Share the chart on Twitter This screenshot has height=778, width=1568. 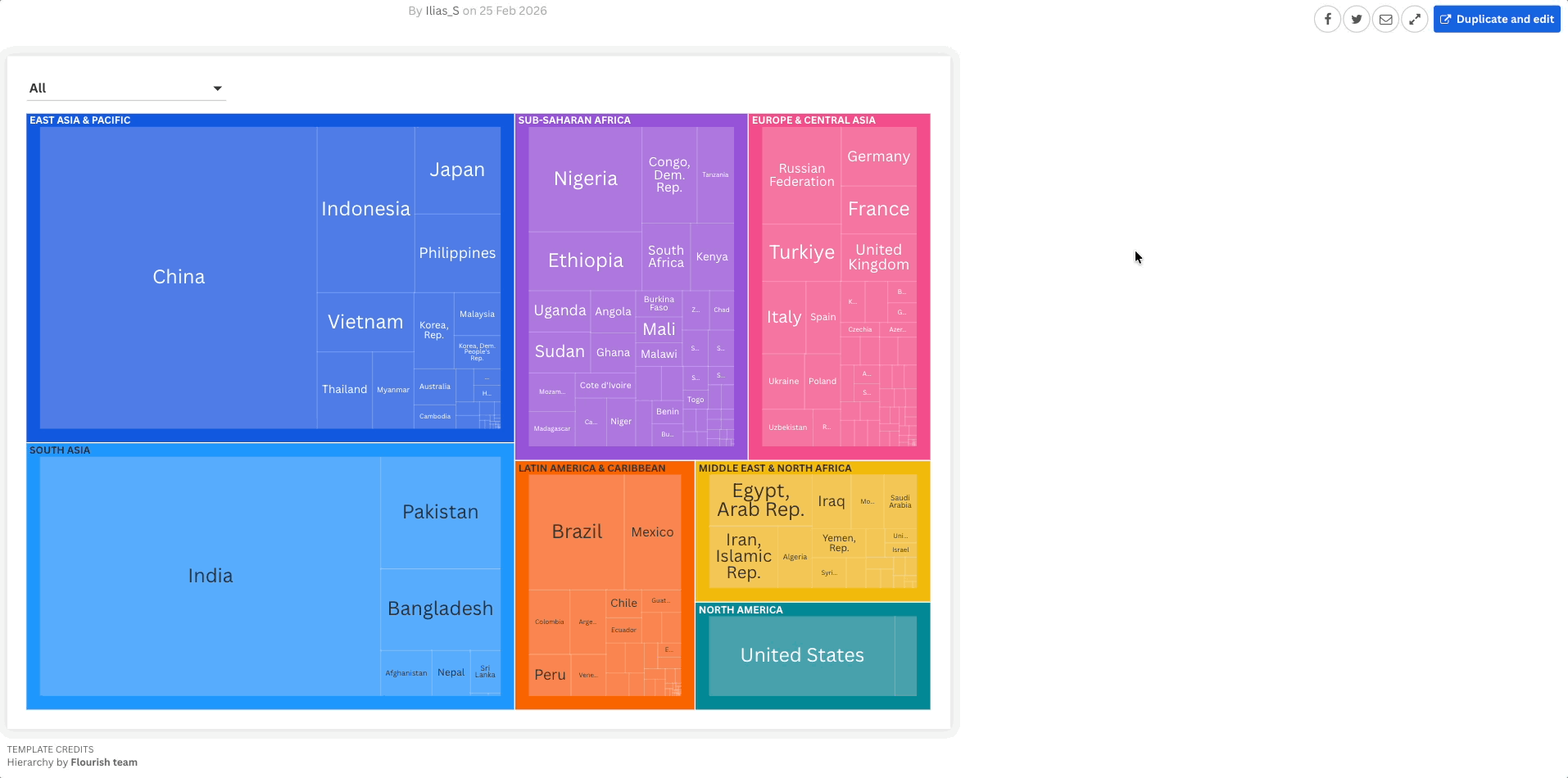coord(1357,19)
